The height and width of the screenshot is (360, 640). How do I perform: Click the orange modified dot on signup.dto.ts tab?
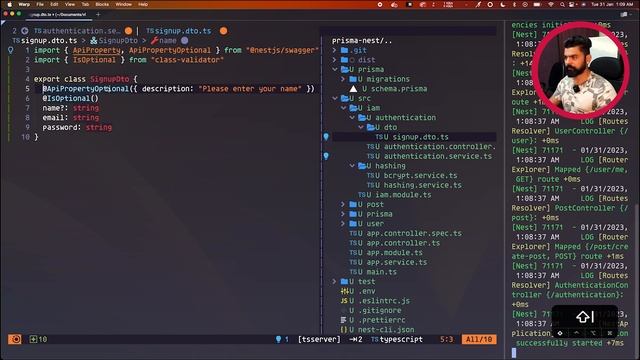[x=223, y=31]
